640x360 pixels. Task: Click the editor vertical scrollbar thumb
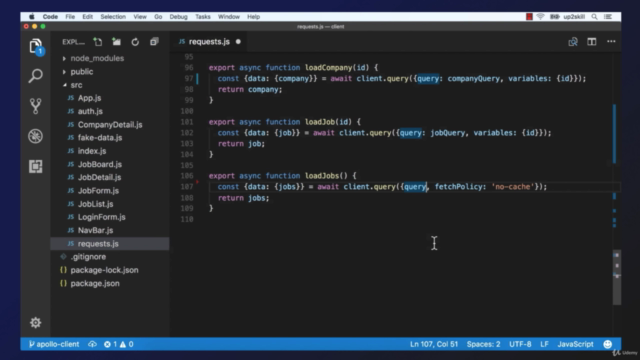(617, 278)
